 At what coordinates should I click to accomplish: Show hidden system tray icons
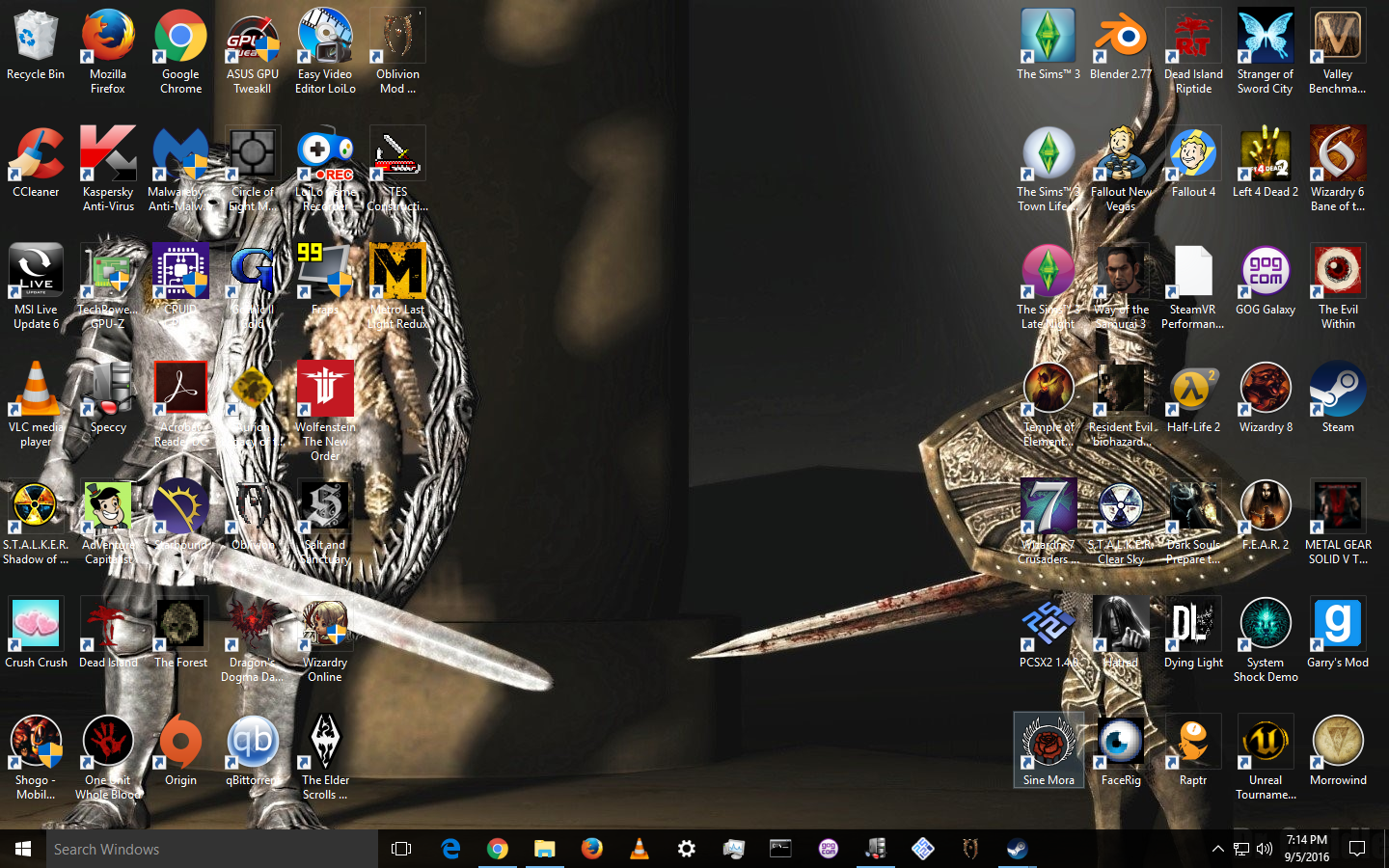click(x=1217, y=849)
